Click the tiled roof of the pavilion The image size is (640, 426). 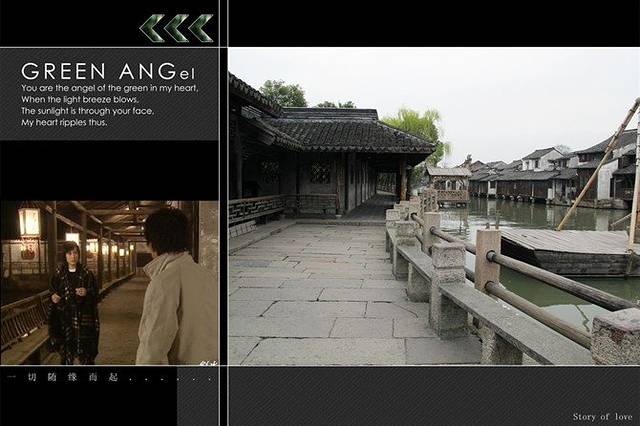[x=340, y=132]
